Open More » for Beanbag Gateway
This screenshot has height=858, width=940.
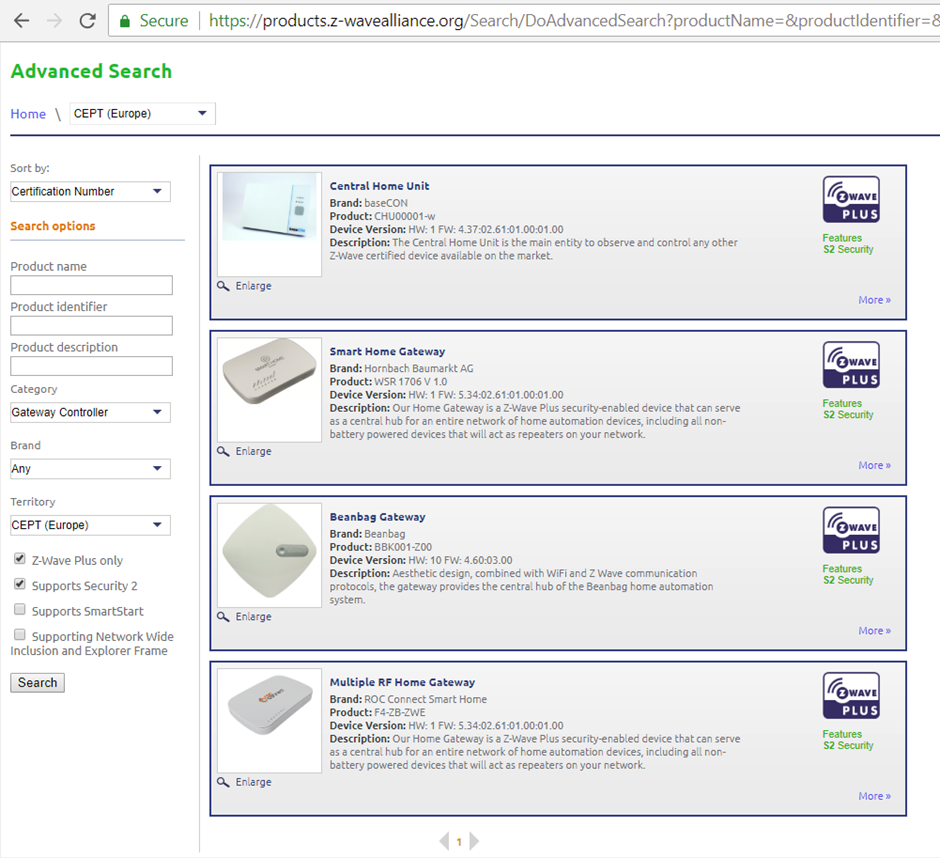pyautogui.click(x=875, y=631)
